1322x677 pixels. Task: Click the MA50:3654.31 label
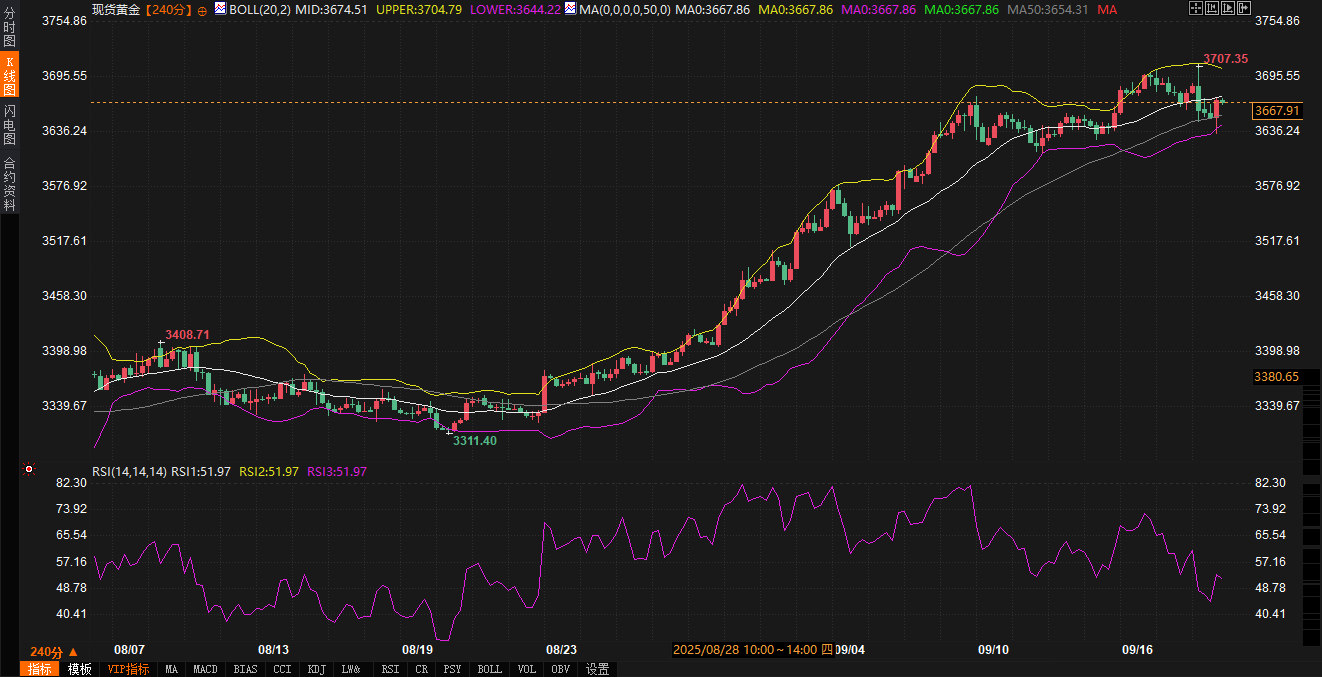click(x=1047, y=9)
